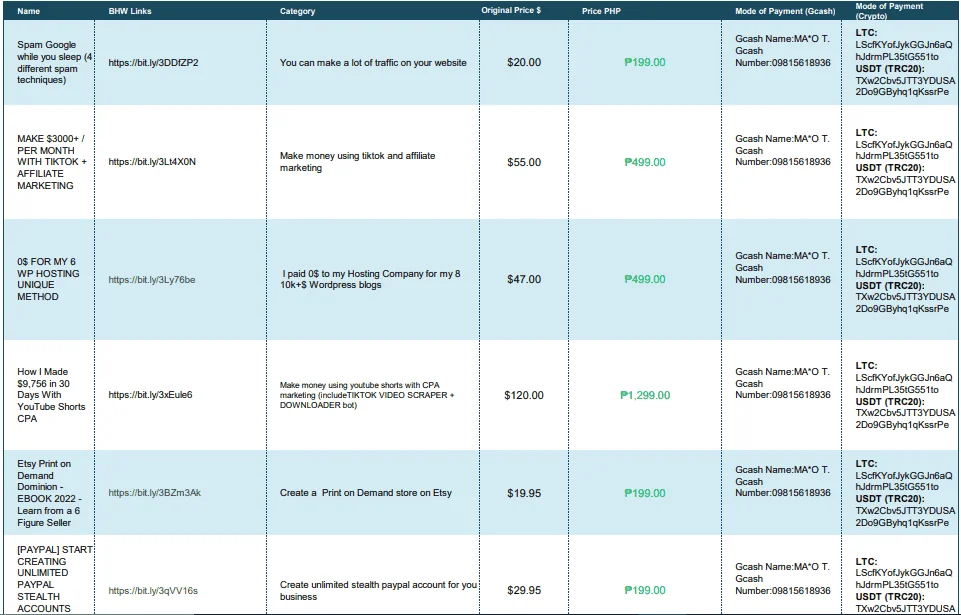Select the $47.00 original price

pos(524,280)
